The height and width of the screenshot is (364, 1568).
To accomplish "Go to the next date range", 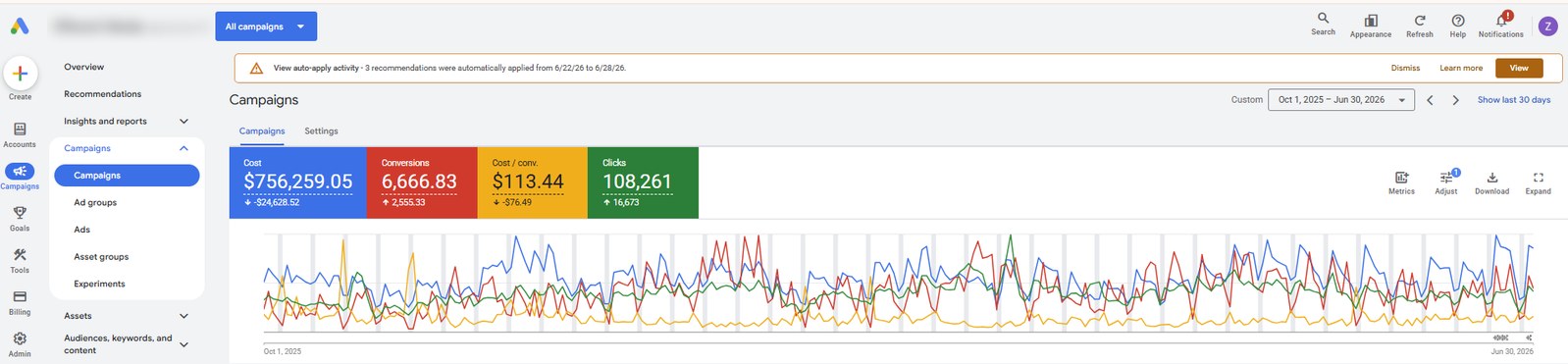I will pyautogui.click(x=1455, y=100).
